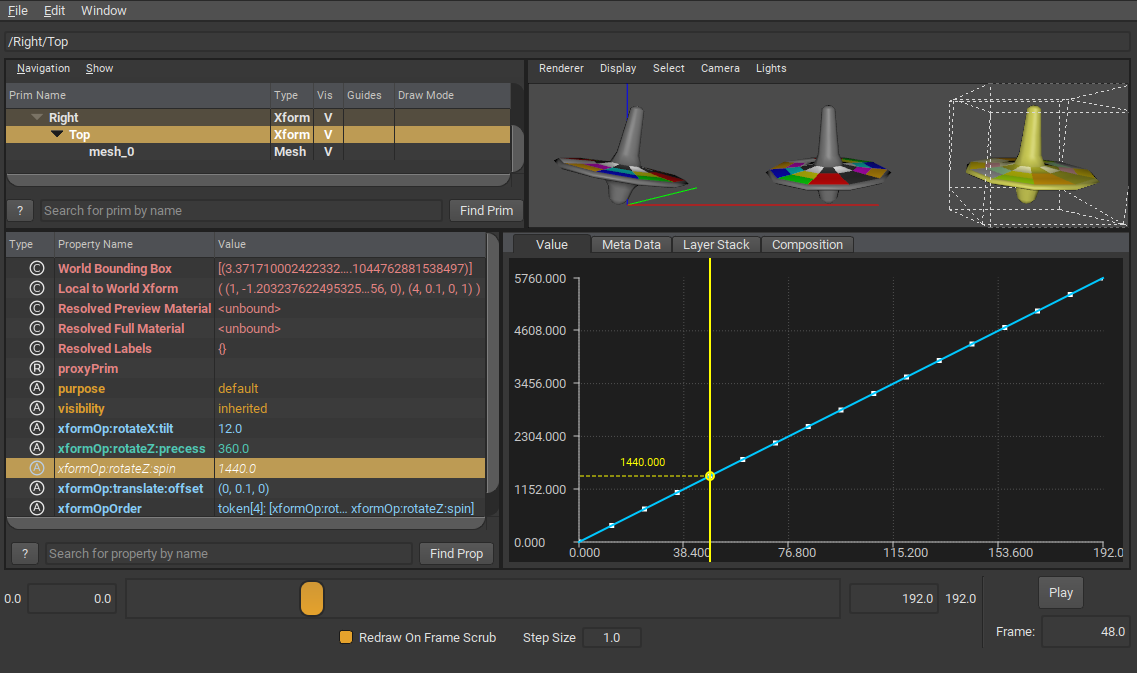Click the attribute icon next to visibility property
The width and height of the screenshot is (1137, 673).
point(37,408)
